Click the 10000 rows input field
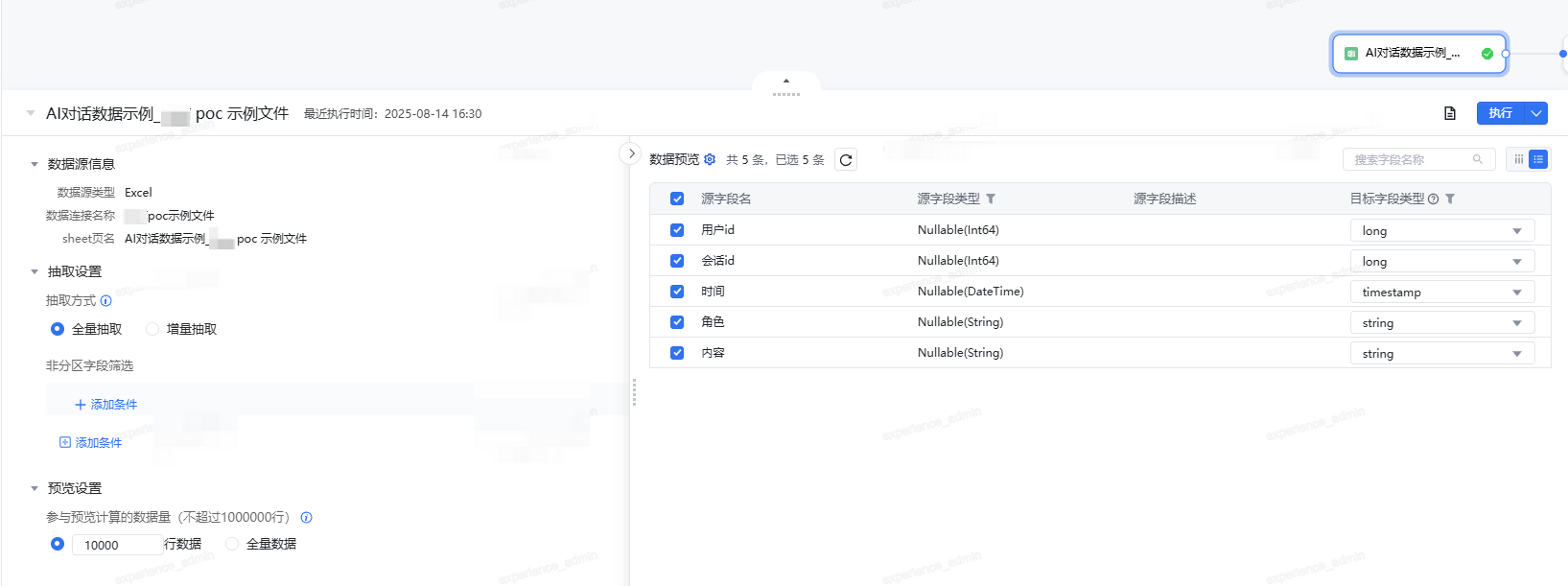This screenshot has width=1568, height=586. 118,545
